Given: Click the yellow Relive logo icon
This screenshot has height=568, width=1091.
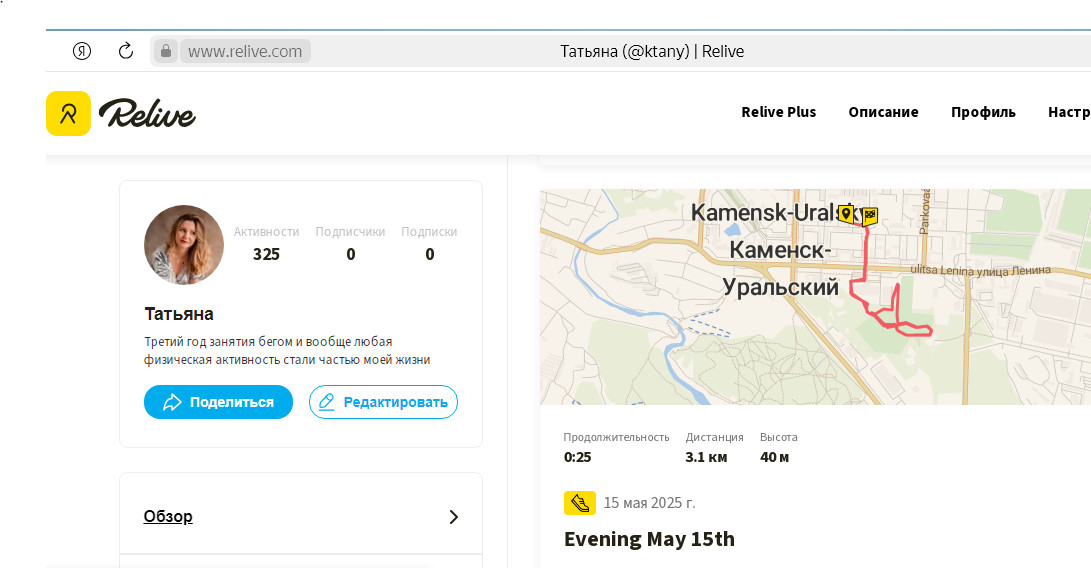Looking at the screenshot, I should point(68,113).
